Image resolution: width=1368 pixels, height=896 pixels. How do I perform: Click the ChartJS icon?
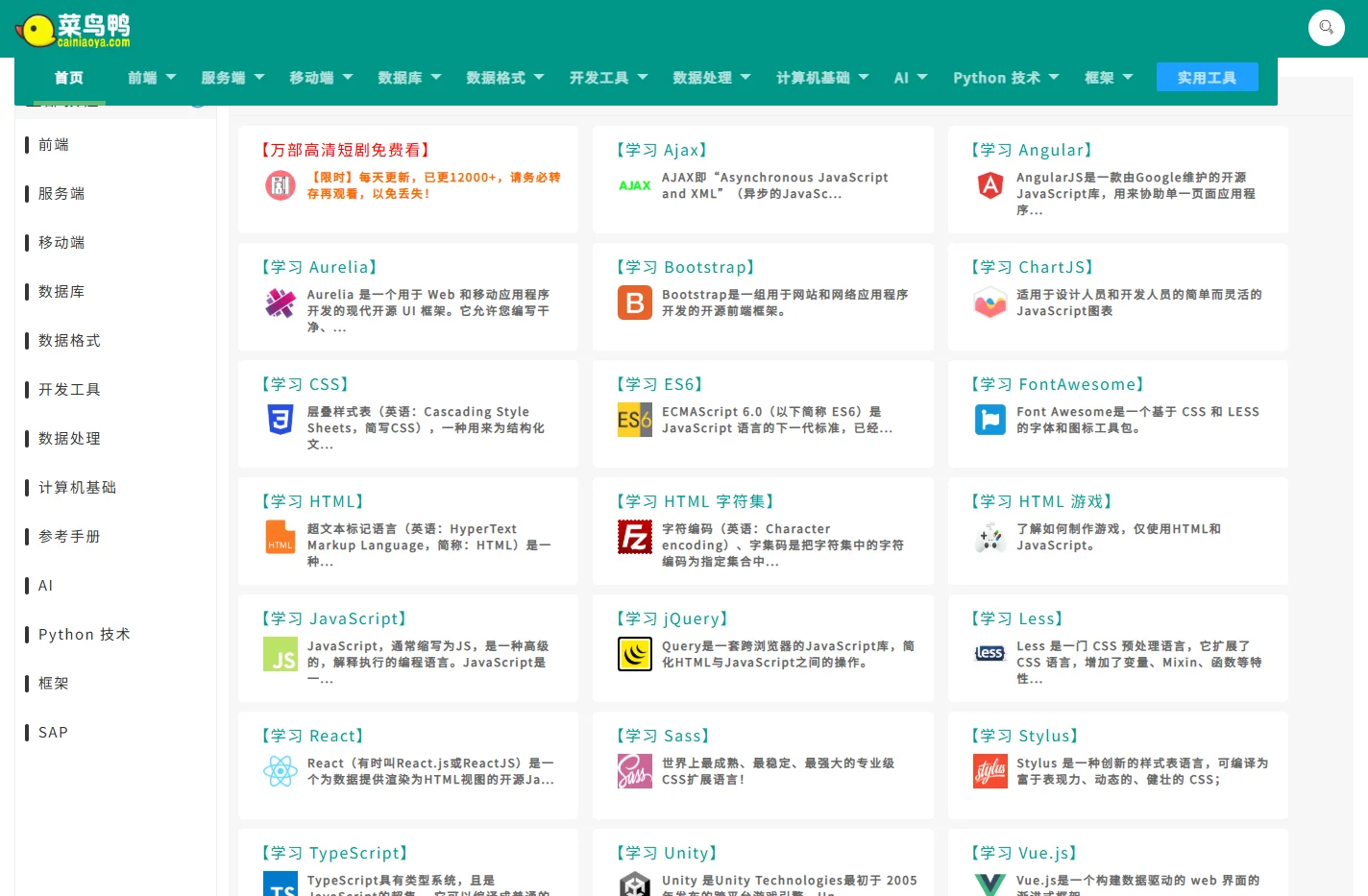click(989, 303)
